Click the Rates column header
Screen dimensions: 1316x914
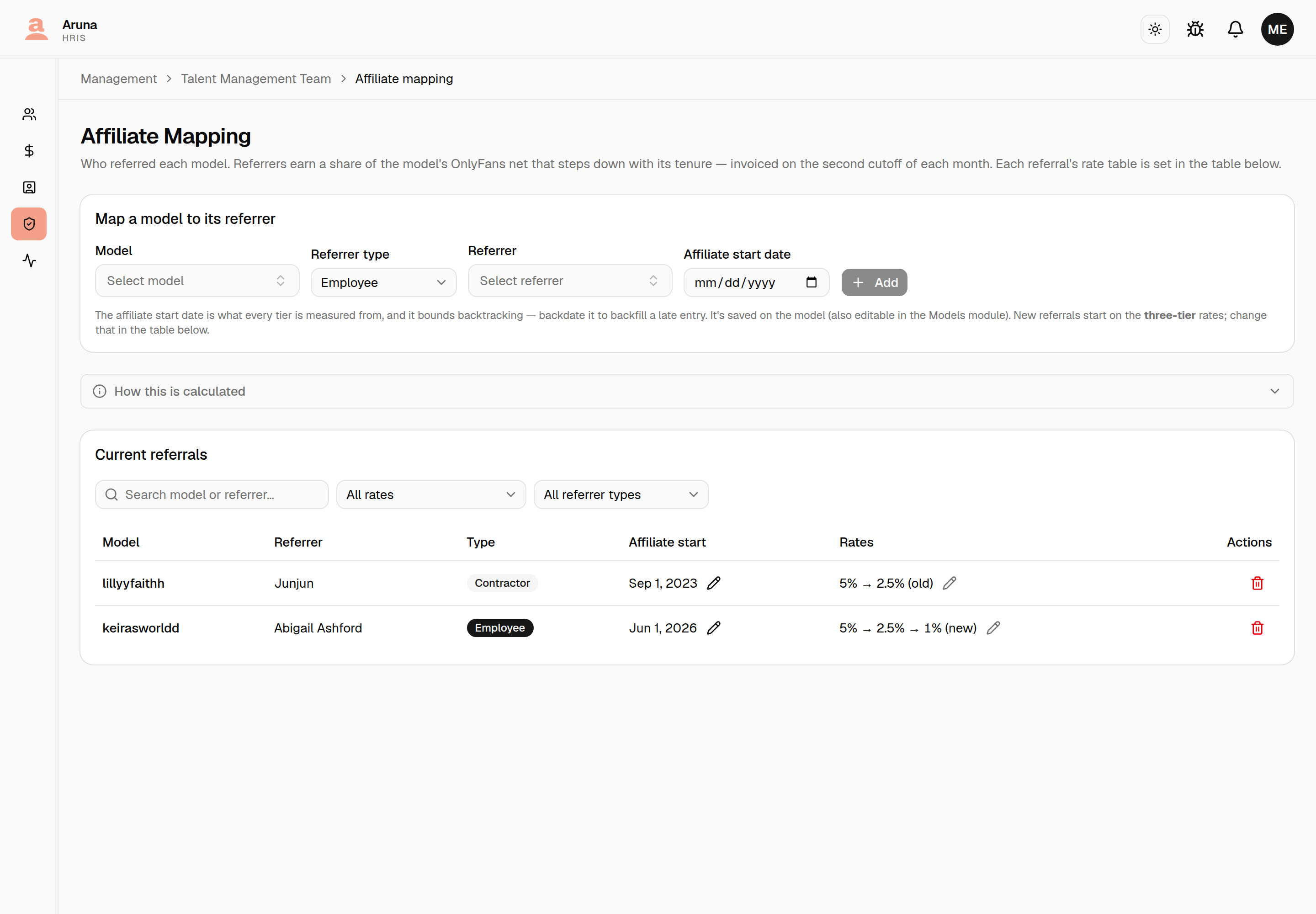click(856, 542)
